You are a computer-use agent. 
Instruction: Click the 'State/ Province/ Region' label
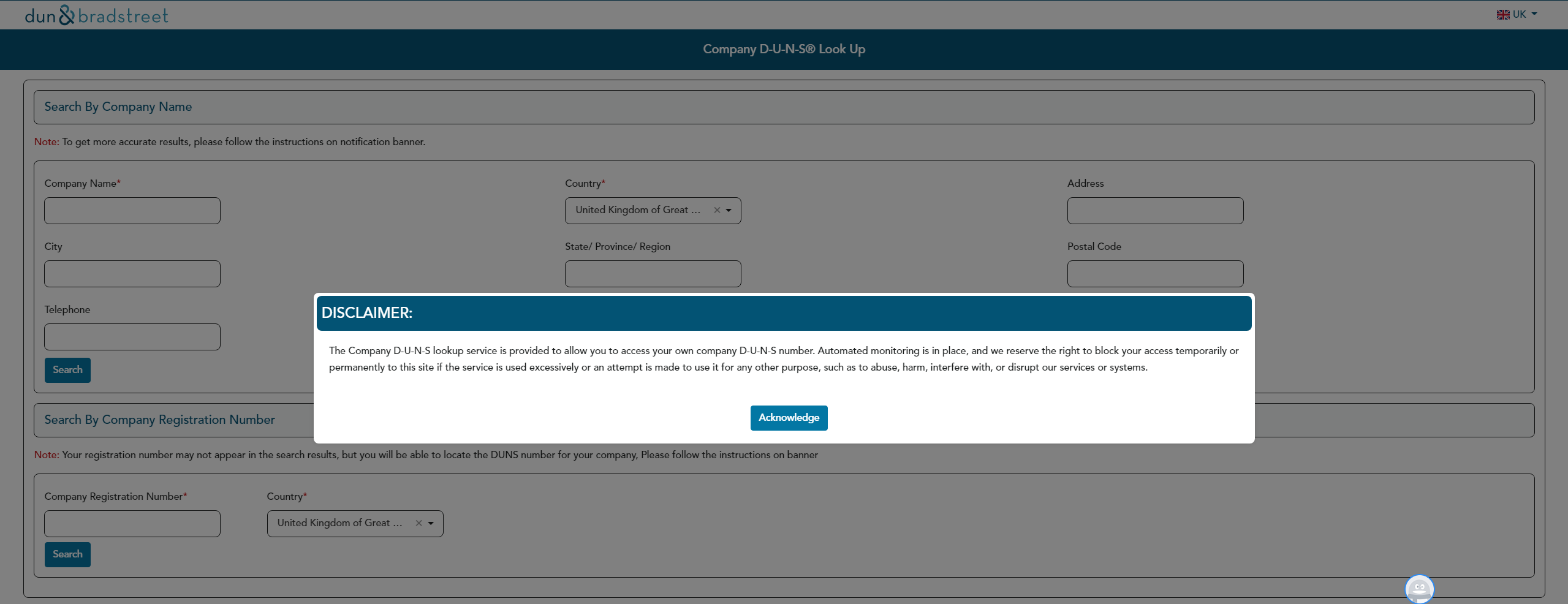click(618, 246)
